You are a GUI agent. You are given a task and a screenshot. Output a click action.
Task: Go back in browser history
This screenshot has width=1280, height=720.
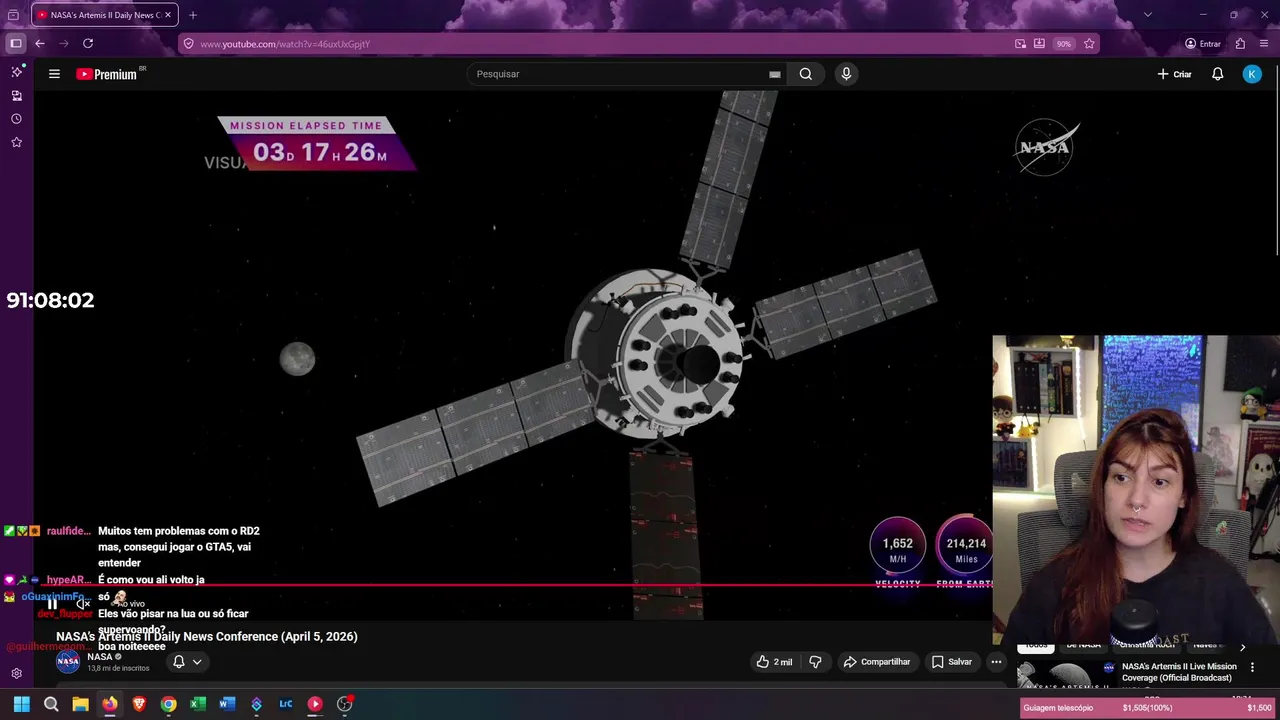[39, 43]
